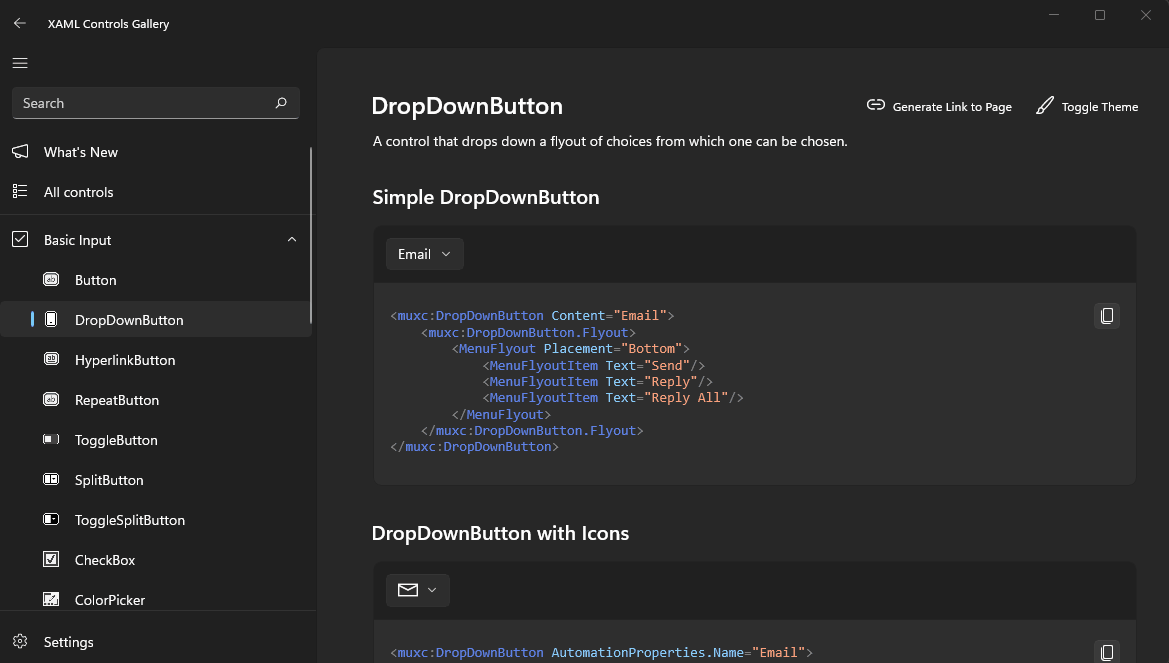
Task: Click the Toggle Theme brush icon
Action: pos(1044,106)
